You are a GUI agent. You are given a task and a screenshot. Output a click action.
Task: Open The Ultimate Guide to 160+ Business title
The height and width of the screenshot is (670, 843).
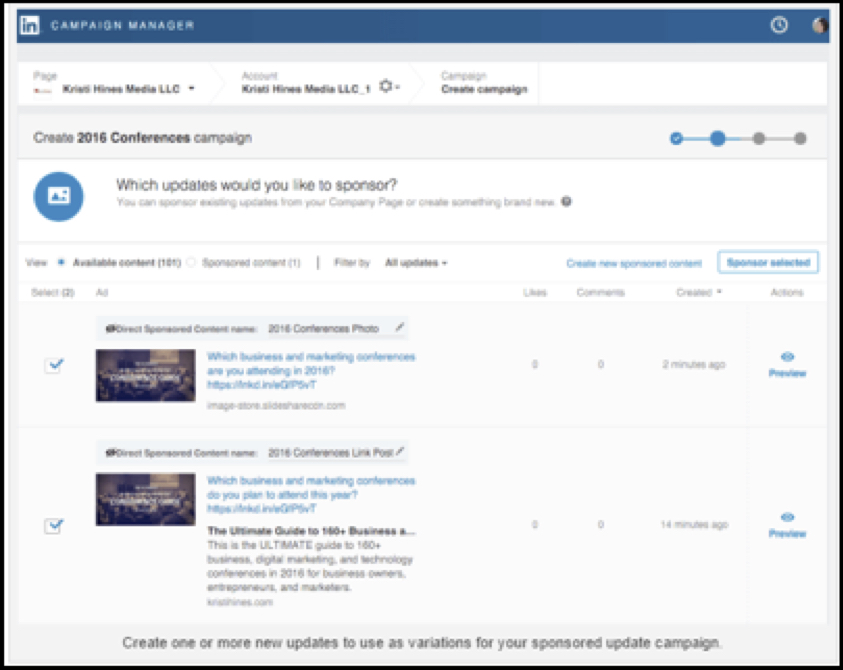[x=311, y=531]
